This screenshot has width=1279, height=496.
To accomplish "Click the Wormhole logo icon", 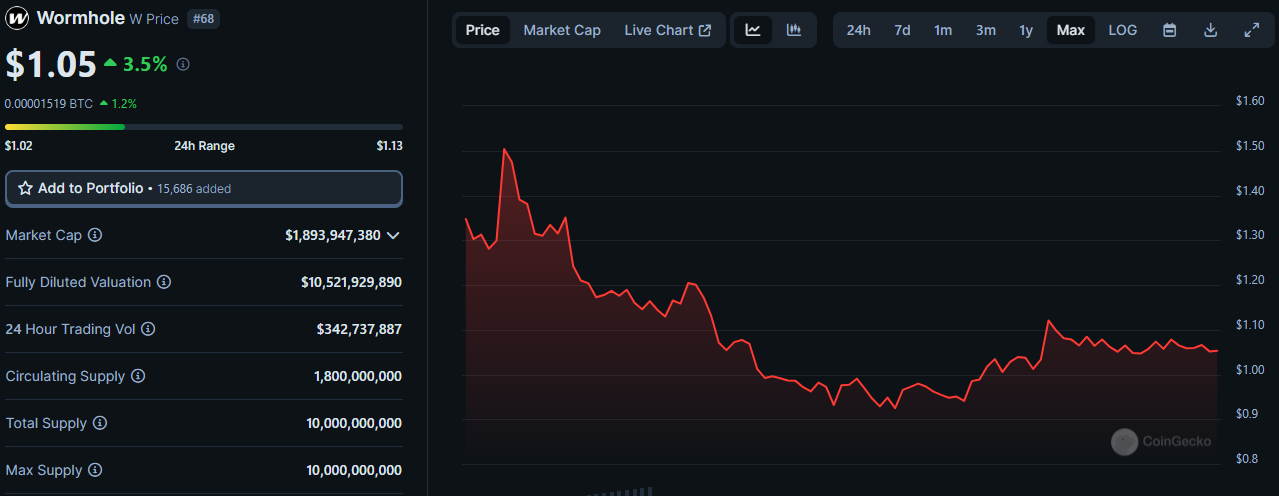I will coord(17,17).
